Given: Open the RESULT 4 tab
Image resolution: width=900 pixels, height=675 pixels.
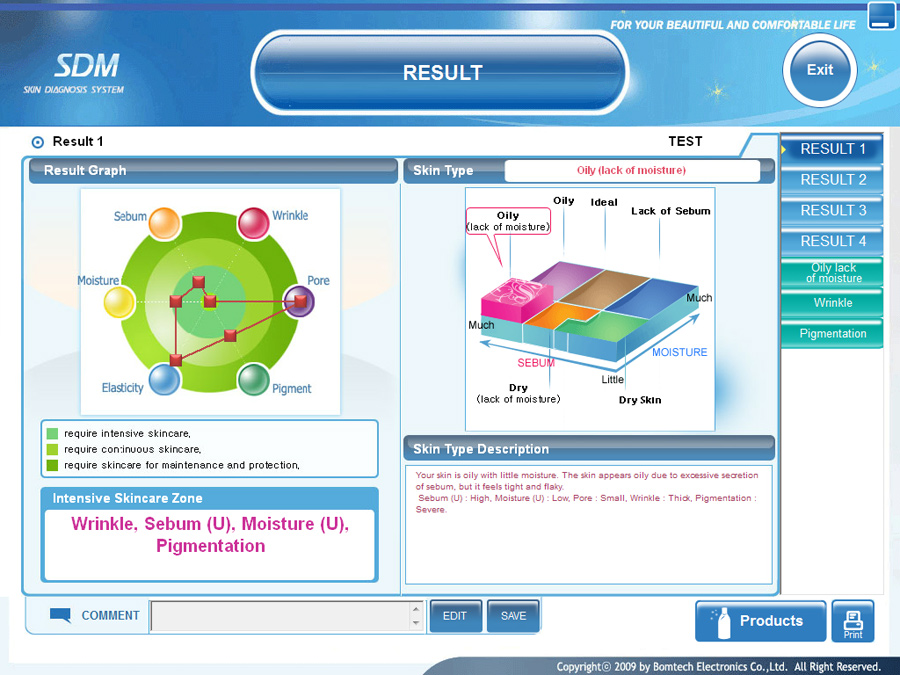Looking at the screenshot, I should (x=832, y=241).
